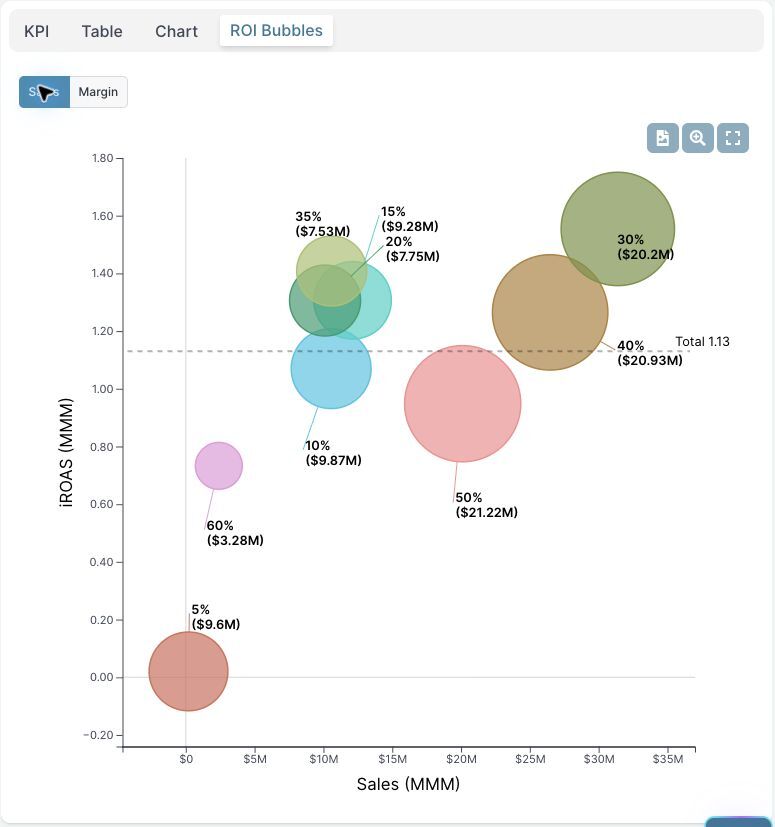Click the 30% ($20.2M) olive bubble
The height and width of the screenshot is (827, 775).
click(617, 229)
